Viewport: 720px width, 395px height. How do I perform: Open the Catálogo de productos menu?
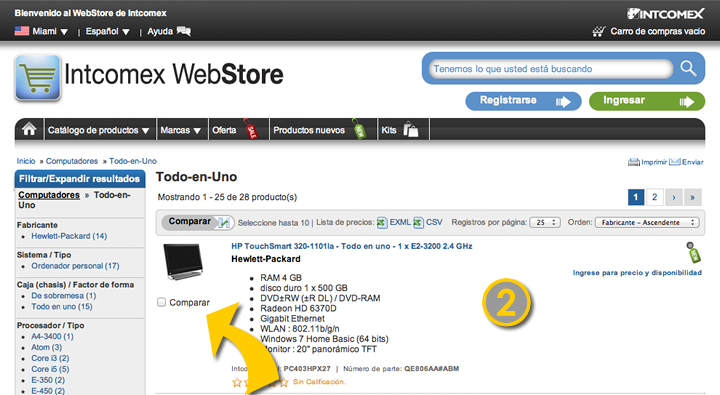pos(98,130)
